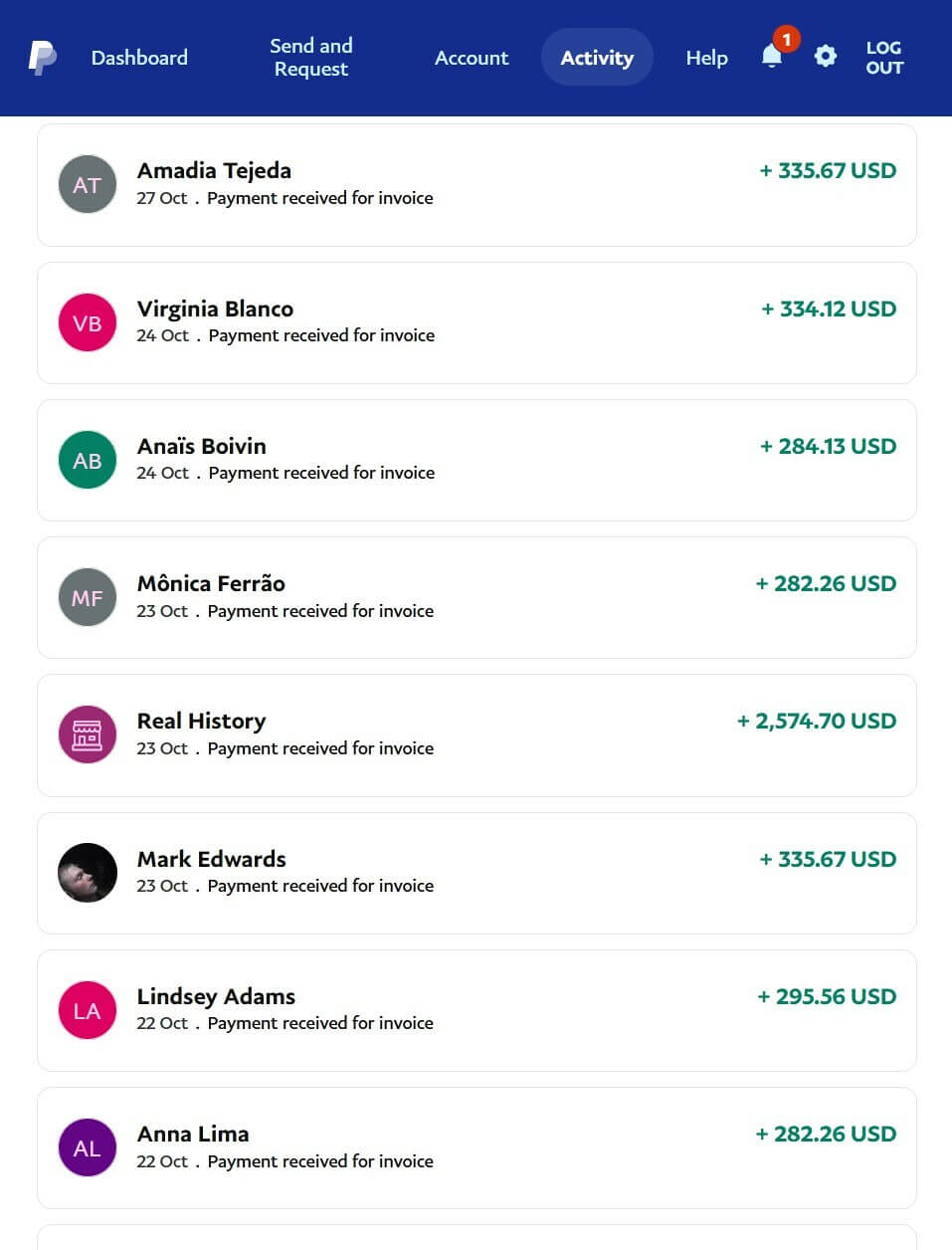Go to the Dashboard tab

click(x=139, y=58)
